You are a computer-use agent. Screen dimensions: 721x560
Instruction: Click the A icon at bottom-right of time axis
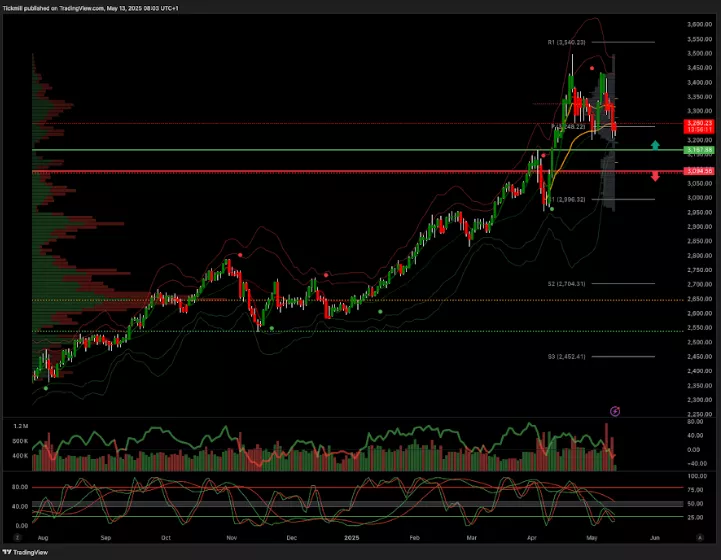[699, 537]
